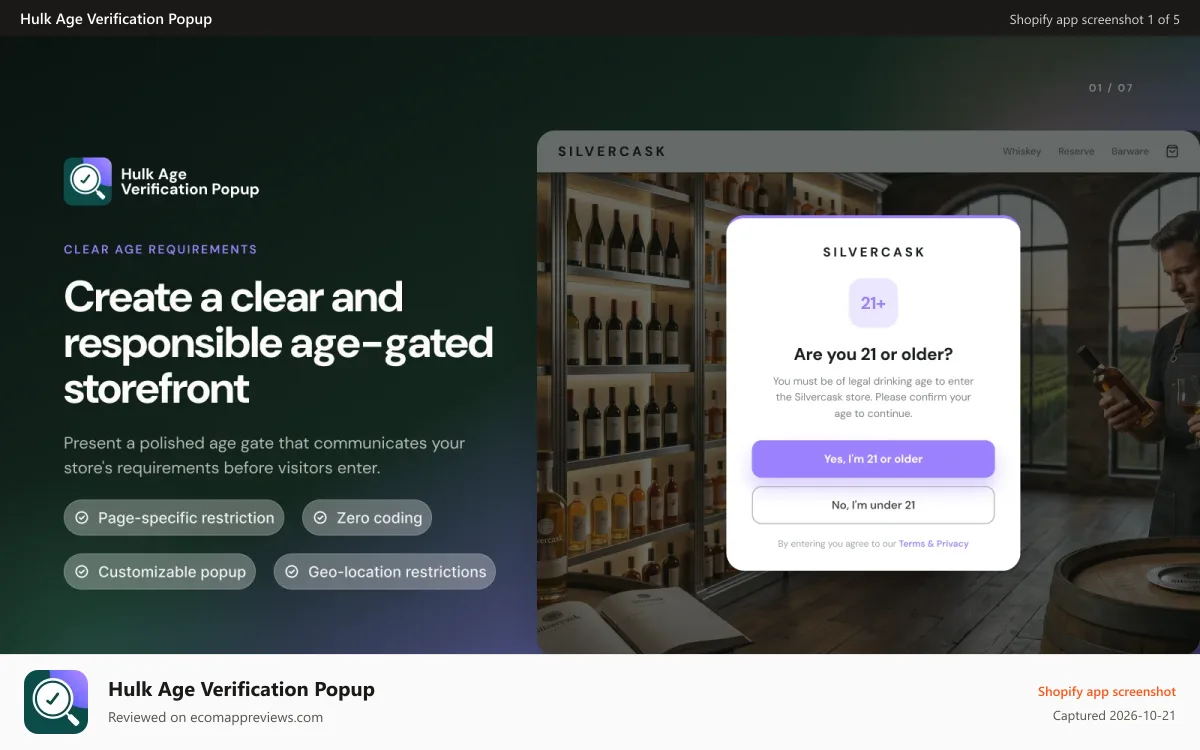The height and width of the screenshot is (750, 1200).
Task: Confirm with Yes, I'm 21 or older
Action: point(873,459)
